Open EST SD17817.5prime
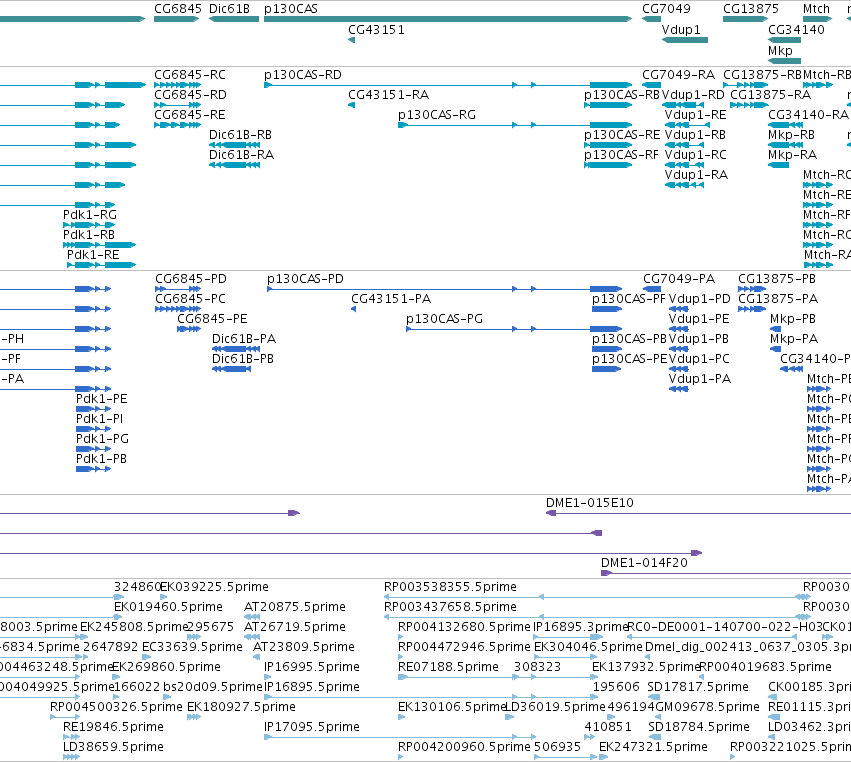Viewport: 851px width, 762px height. click(697, 687)
